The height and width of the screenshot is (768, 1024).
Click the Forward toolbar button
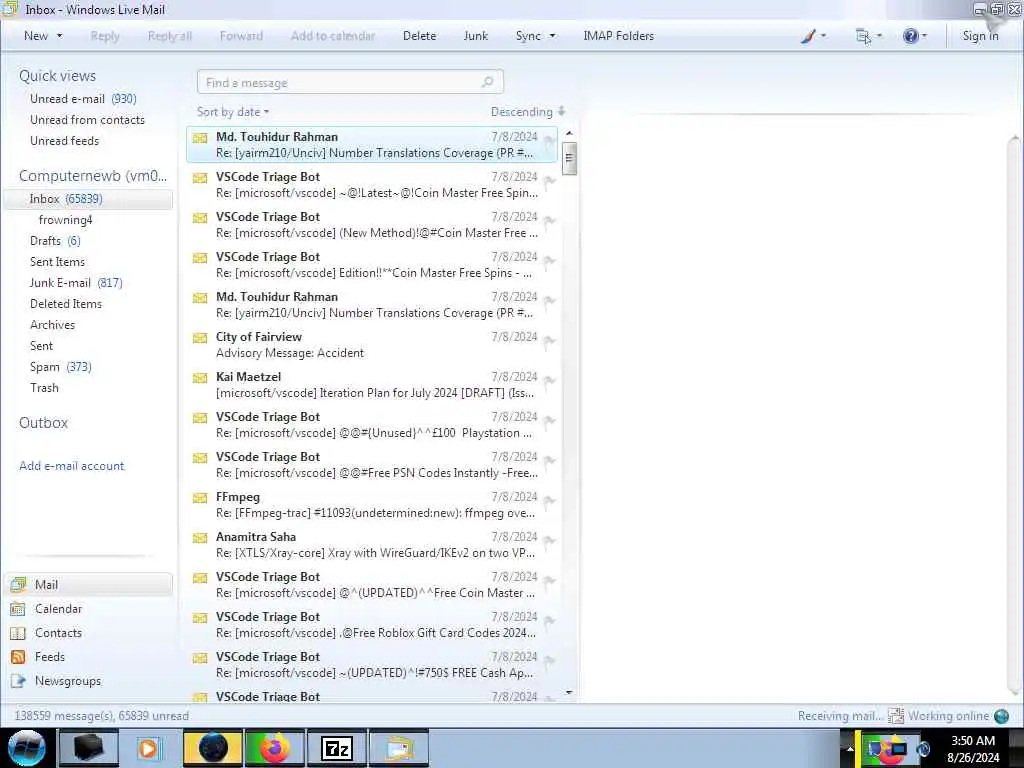(241, 36)
